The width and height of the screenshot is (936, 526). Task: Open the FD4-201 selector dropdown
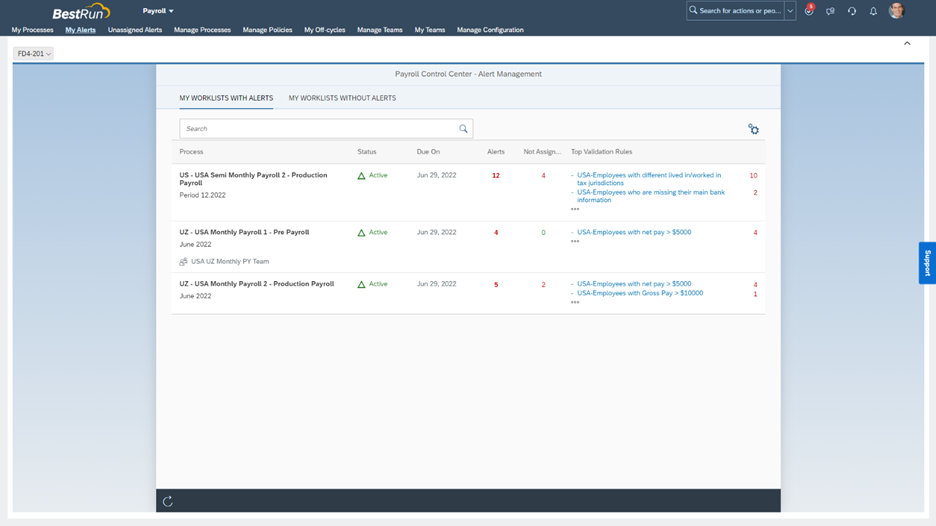(x=34, y=54)
